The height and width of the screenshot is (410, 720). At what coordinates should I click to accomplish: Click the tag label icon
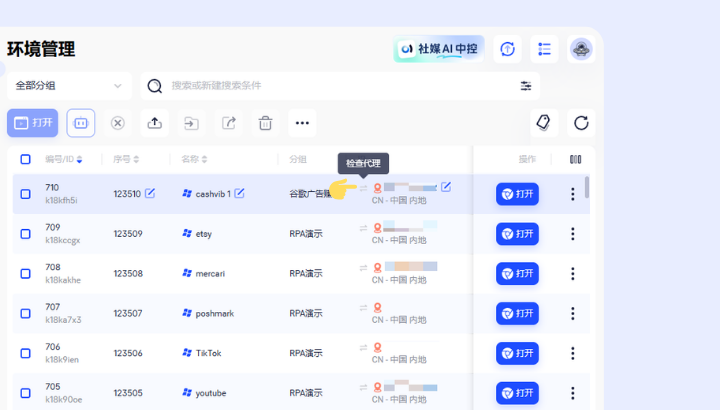pos(544,123)
